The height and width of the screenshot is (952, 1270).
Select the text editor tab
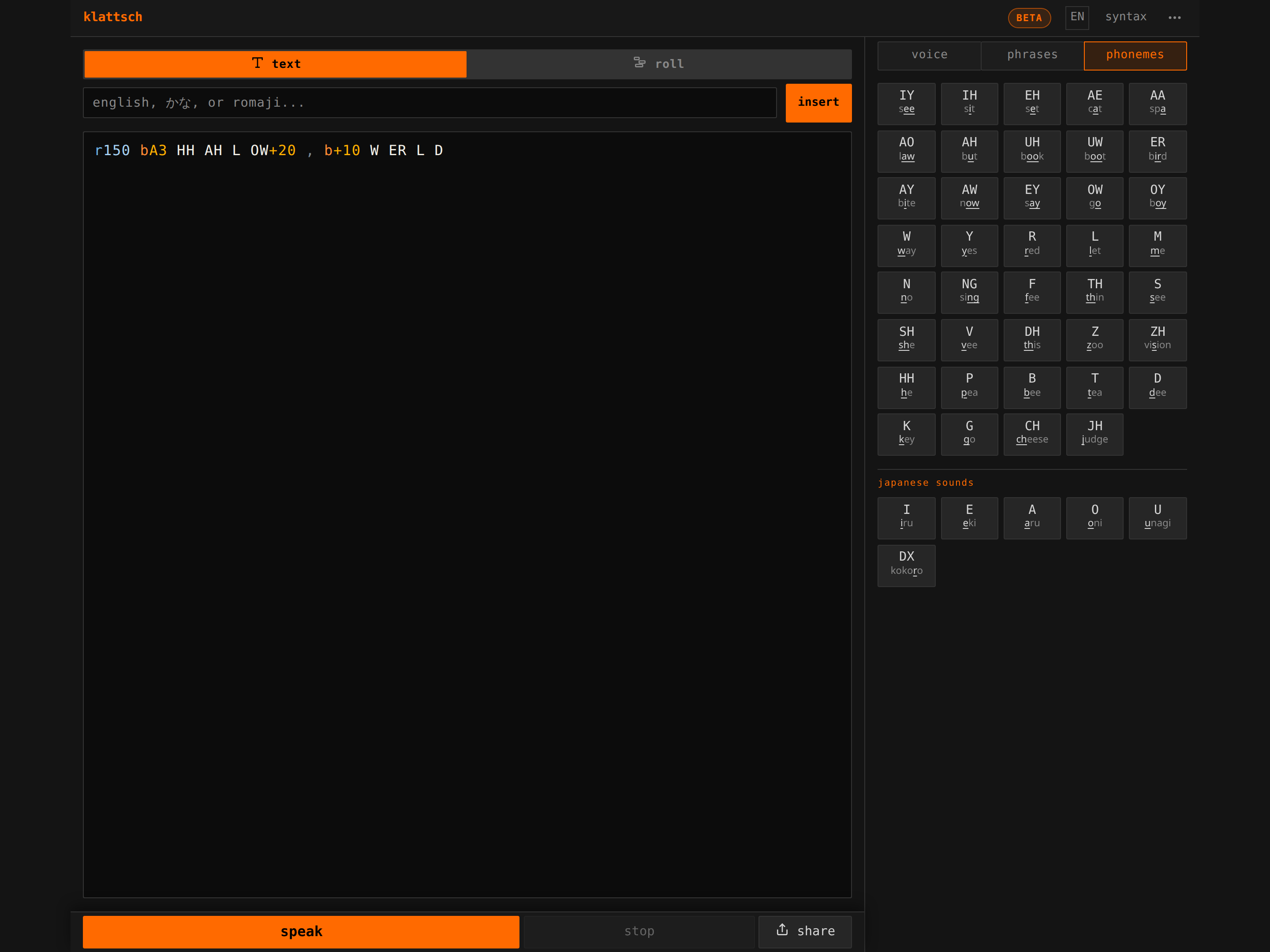coord(276,64)
